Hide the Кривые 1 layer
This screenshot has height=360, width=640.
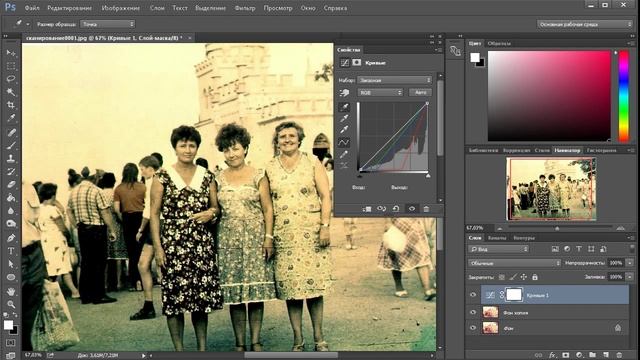click(473, 295)
